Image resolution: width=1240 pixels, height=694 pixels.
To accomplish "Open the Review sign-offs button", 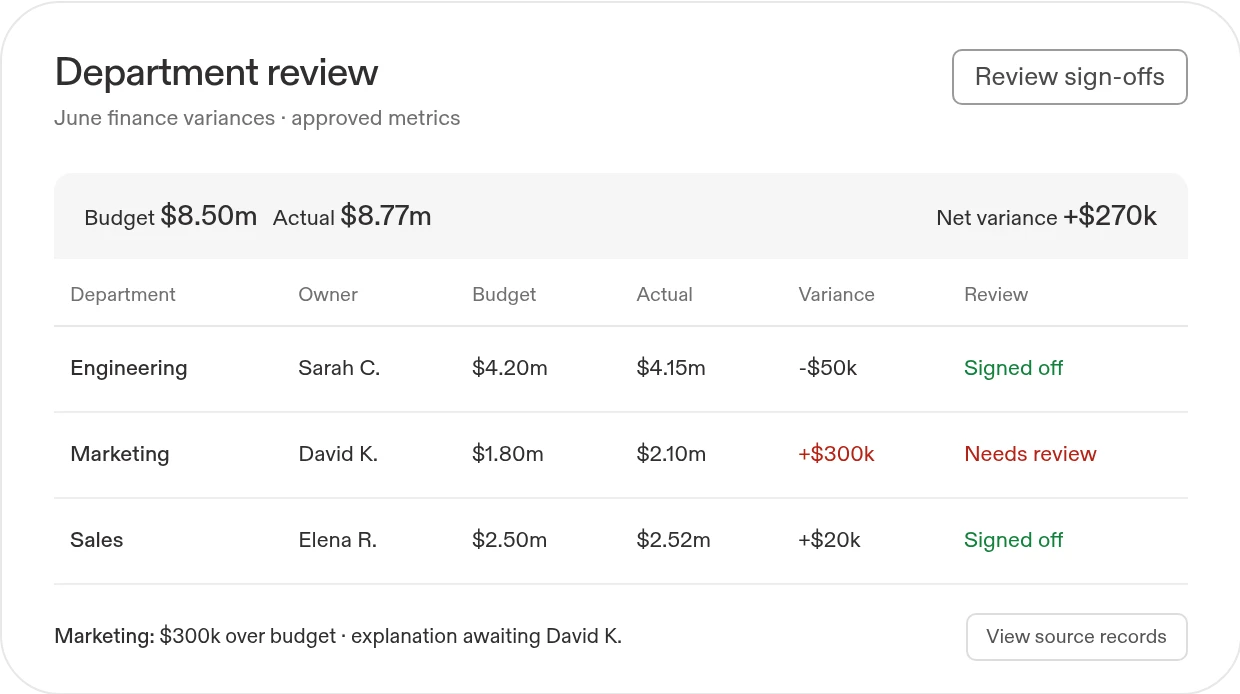I will click(1069, 77).
